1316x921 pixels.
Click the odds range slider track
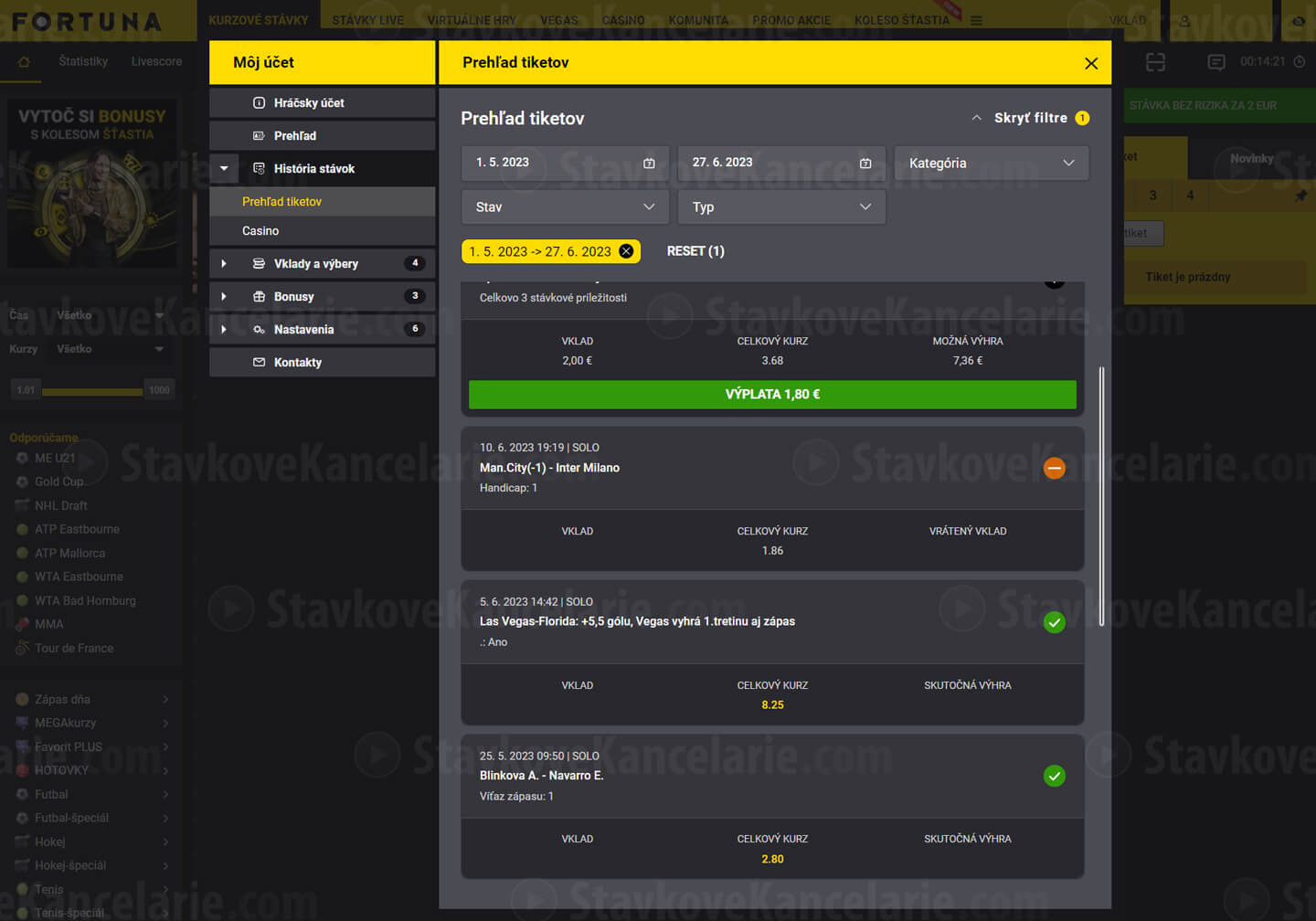[x=92, y=391]
